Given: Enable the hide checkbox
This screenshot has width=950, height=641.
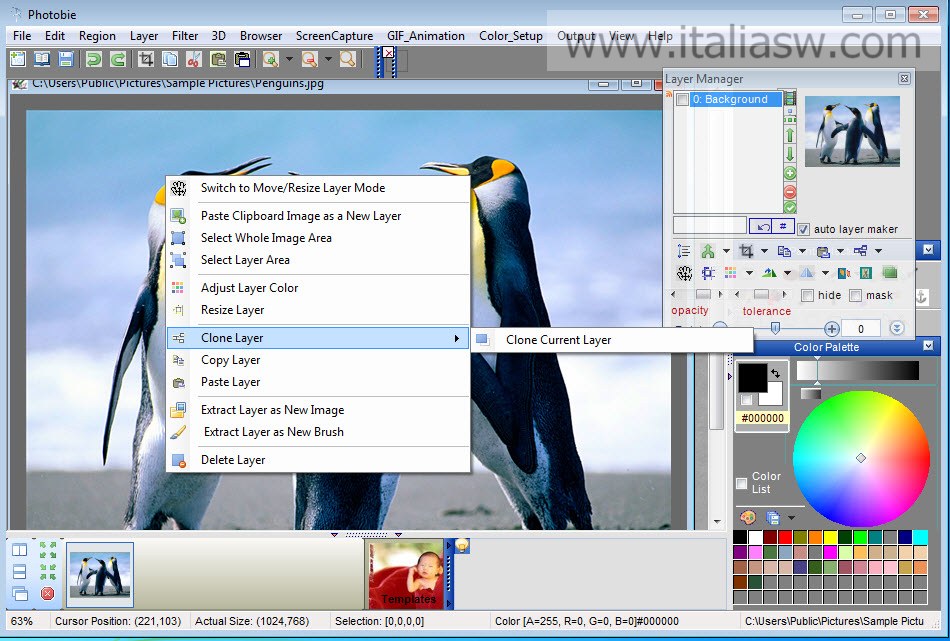Looking at the screenshot, I should [807, 295].
